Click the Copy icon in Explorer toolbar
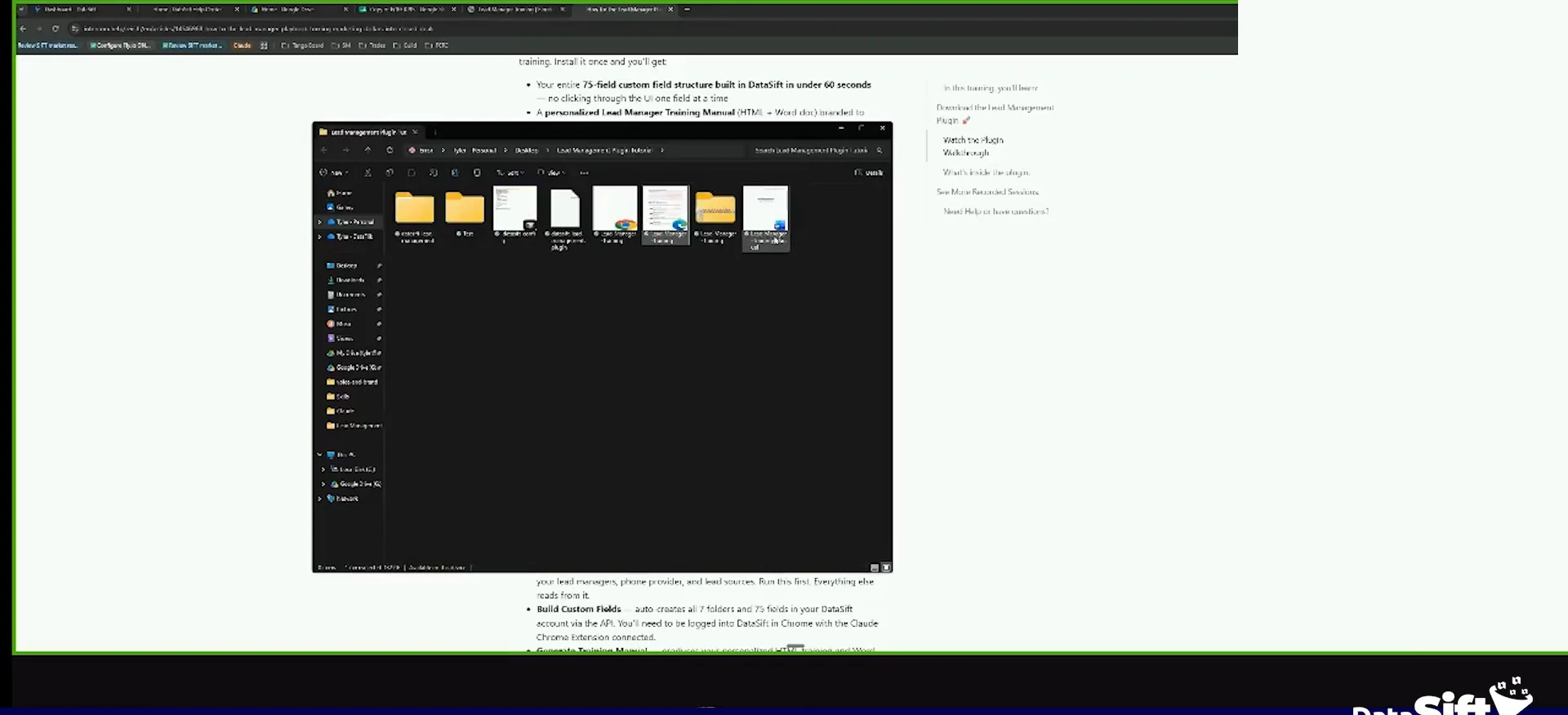Viewport: 1568px width, 715px height. pos(390,173)
